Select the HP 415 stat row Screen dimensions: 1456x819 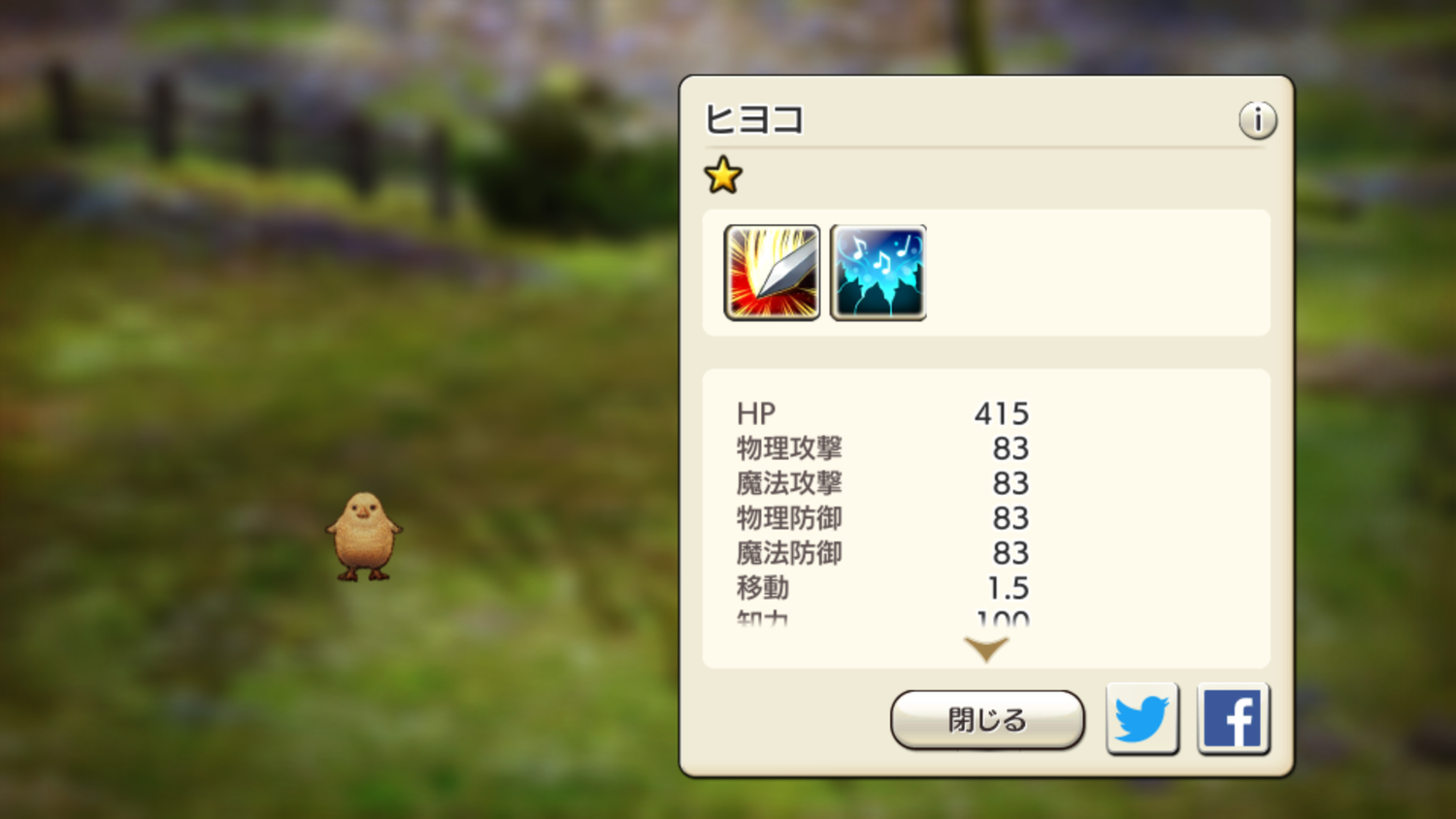click(x=882, y=413)
